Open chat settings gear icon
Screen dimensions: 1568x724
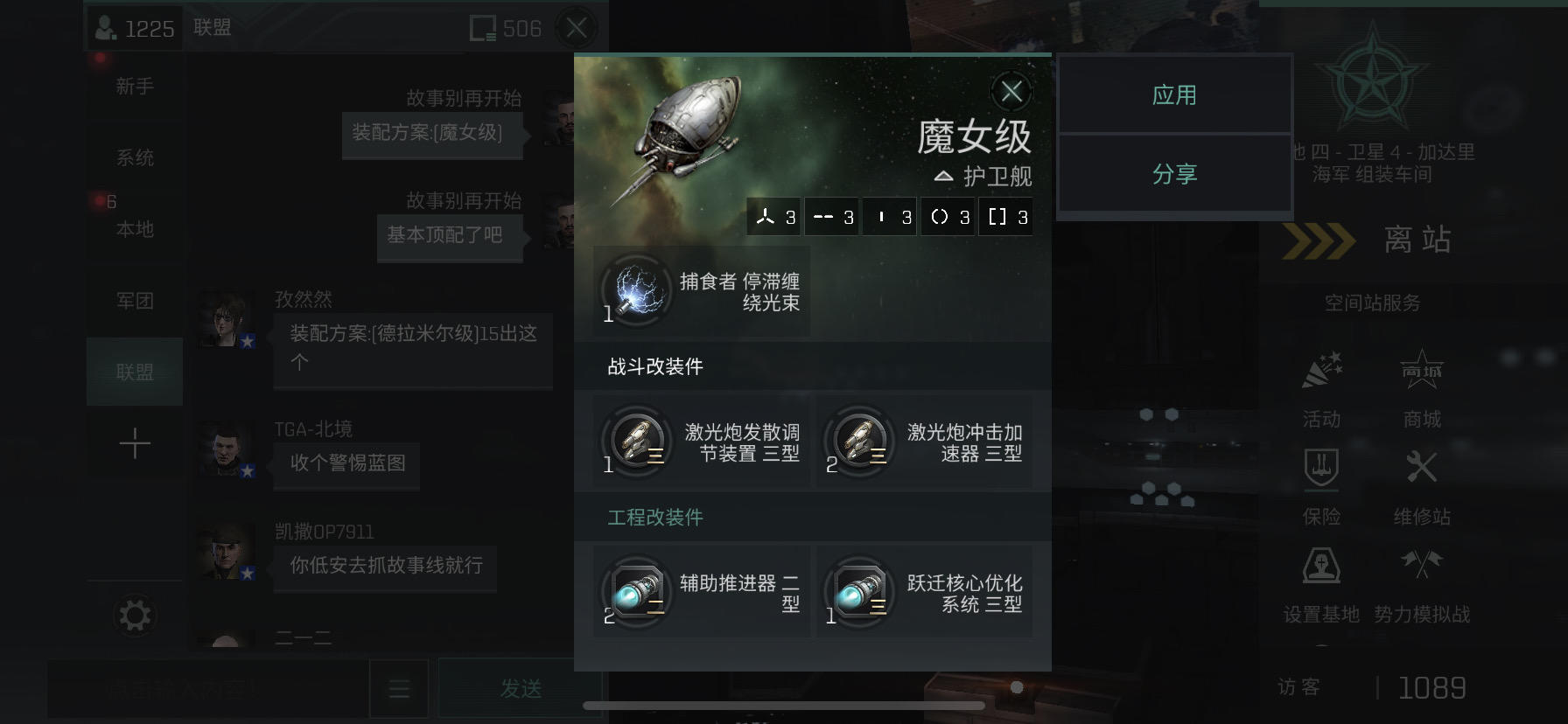point(134,616)
